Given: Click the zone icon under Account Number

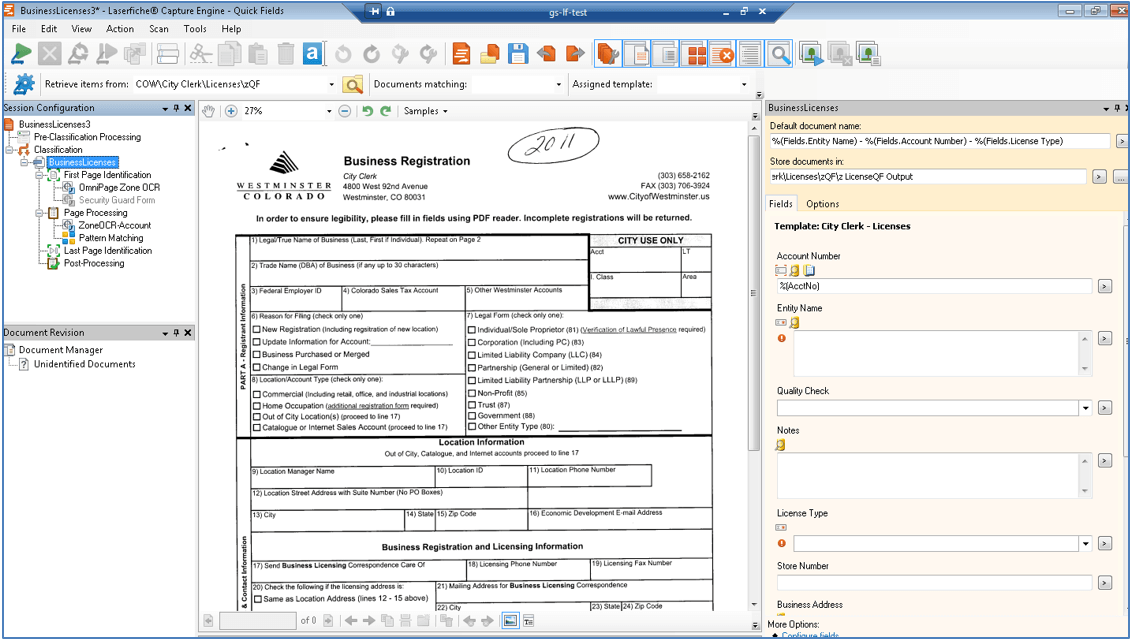Looking at the screenshot, I should [x=780, y=270].
